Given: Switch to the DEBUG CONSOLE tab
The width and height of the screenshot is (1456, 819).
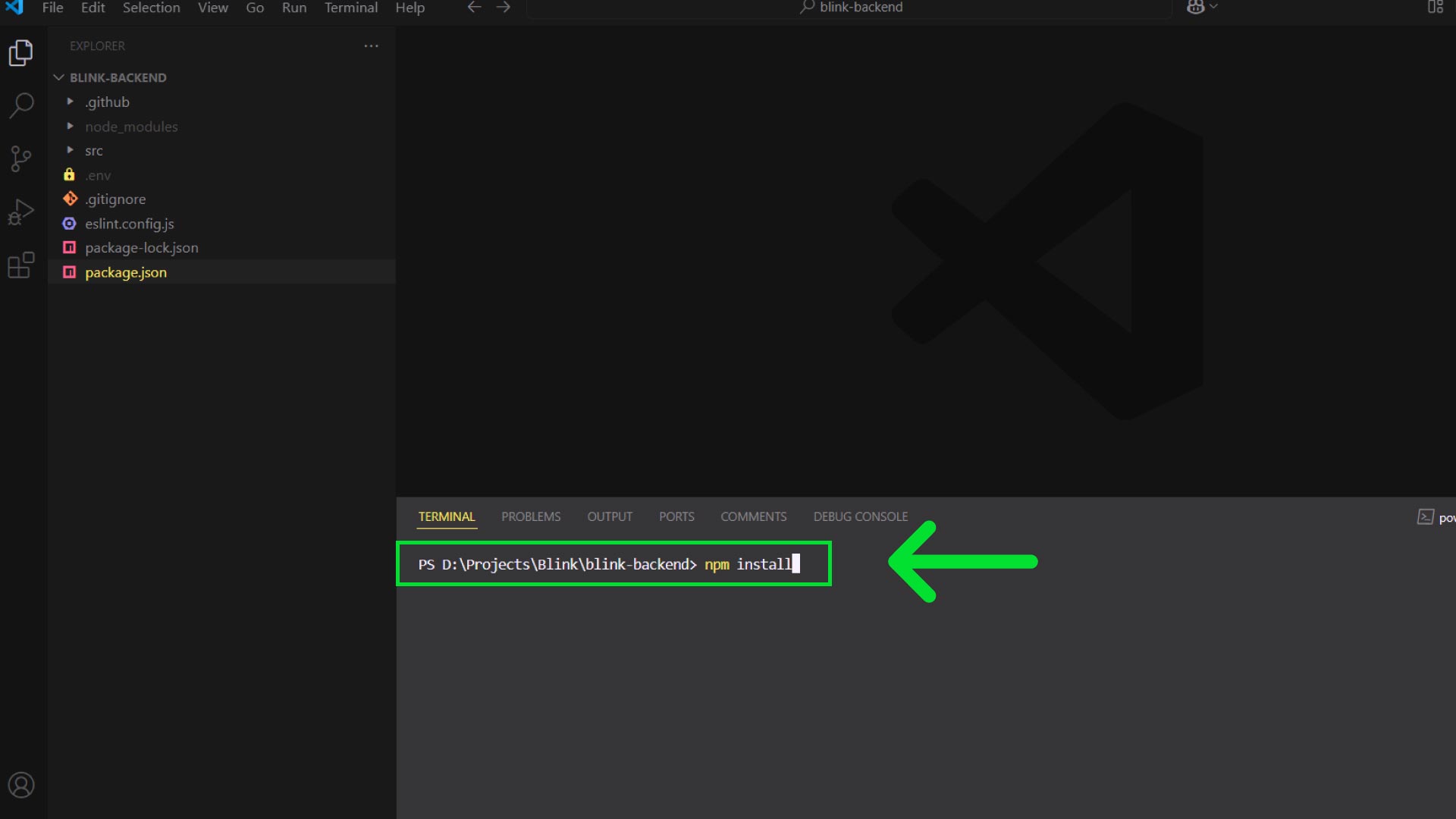Looking at the screenshot, I should (x=860, y=516).
